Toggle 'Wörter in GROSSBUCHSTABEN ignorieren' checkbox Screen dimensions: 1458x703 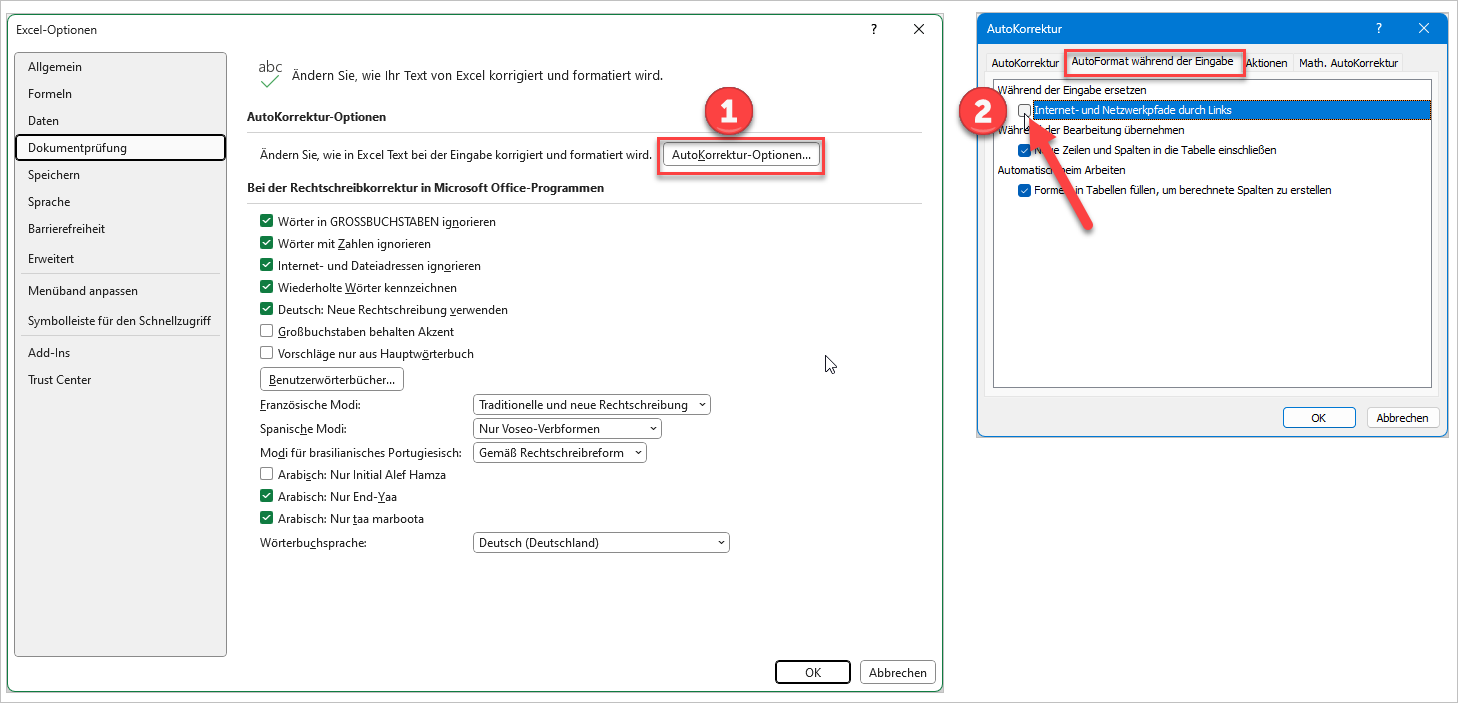[x=267, y=222]
